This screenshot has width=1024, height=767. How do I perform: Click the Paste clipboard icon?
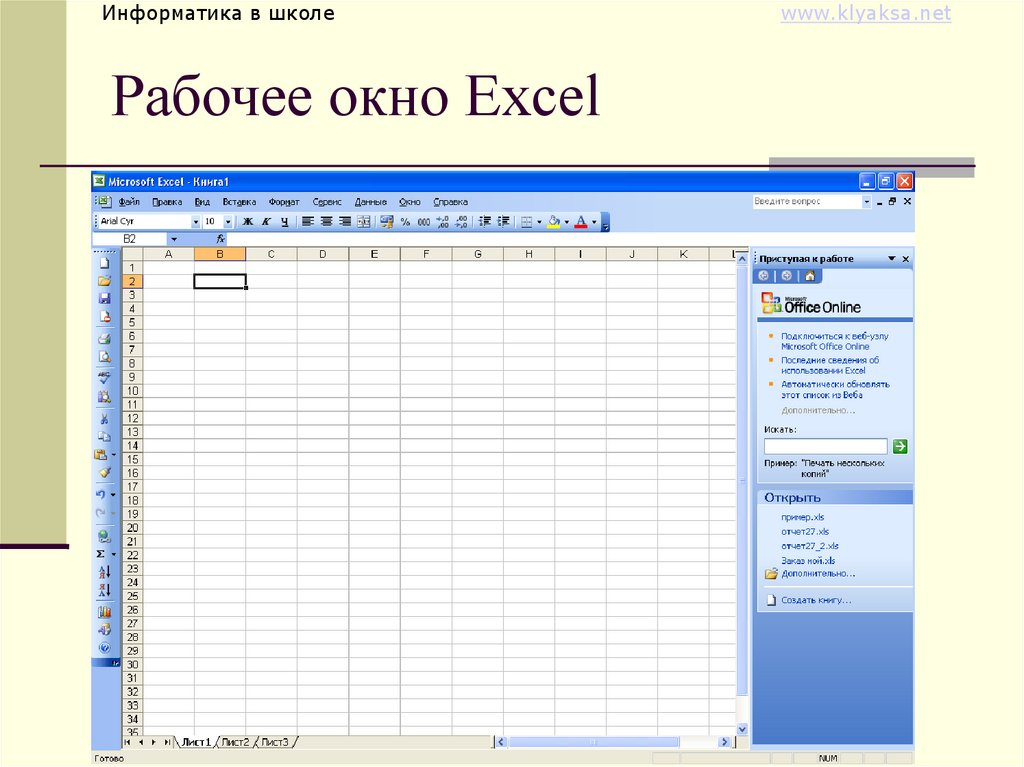point(101,455)
